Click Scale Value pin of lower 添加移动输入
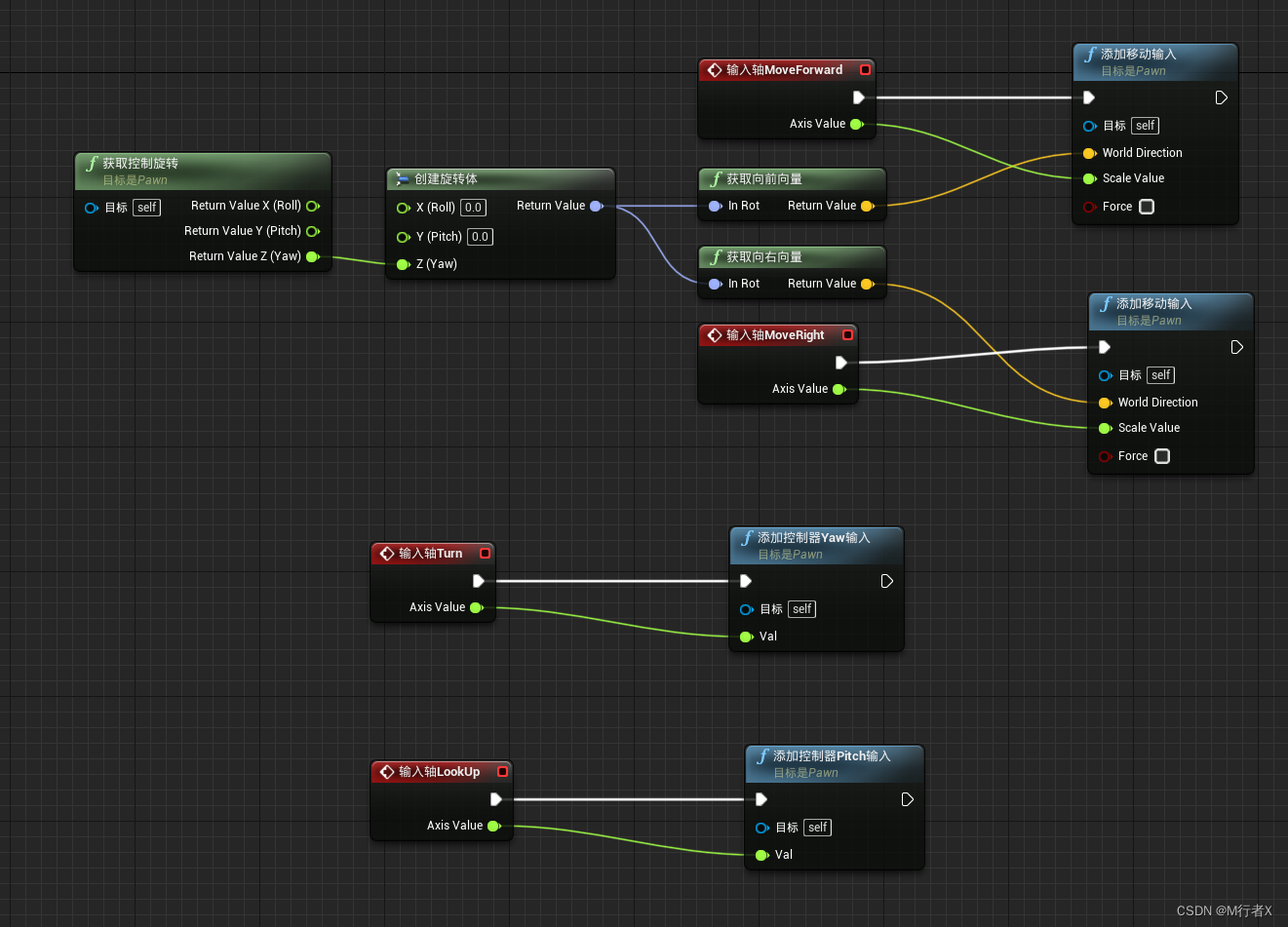This screenshot has height=927, width=1288. 1106,428
